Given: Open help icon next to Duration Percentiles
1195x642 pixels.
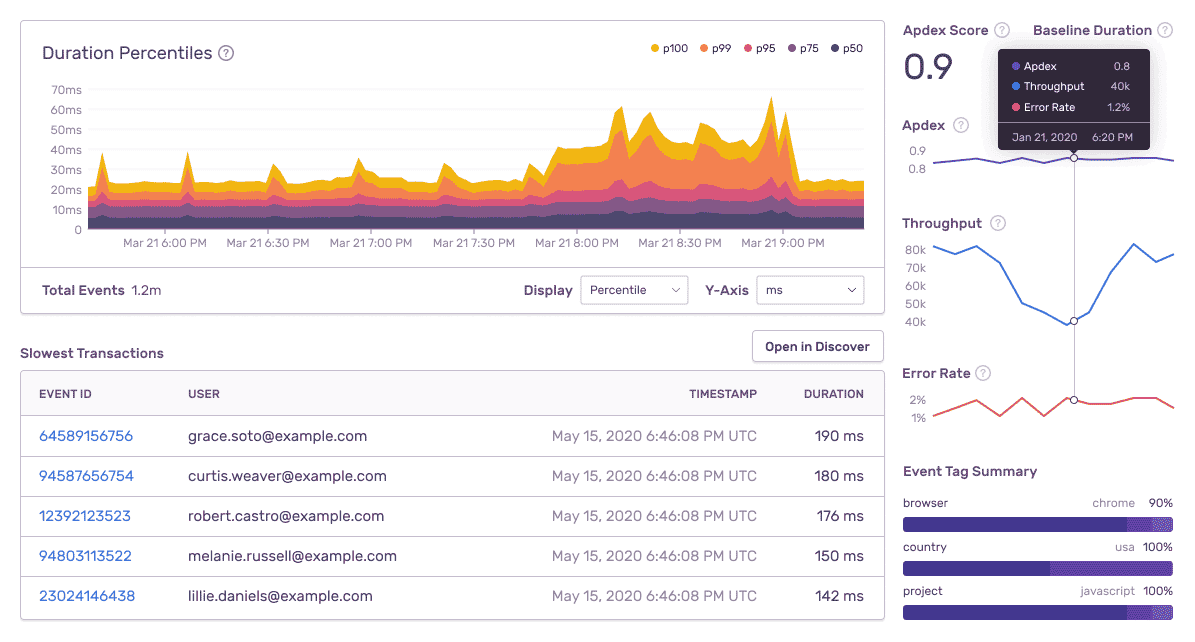Looking at the screenshot, I should 226,53.
